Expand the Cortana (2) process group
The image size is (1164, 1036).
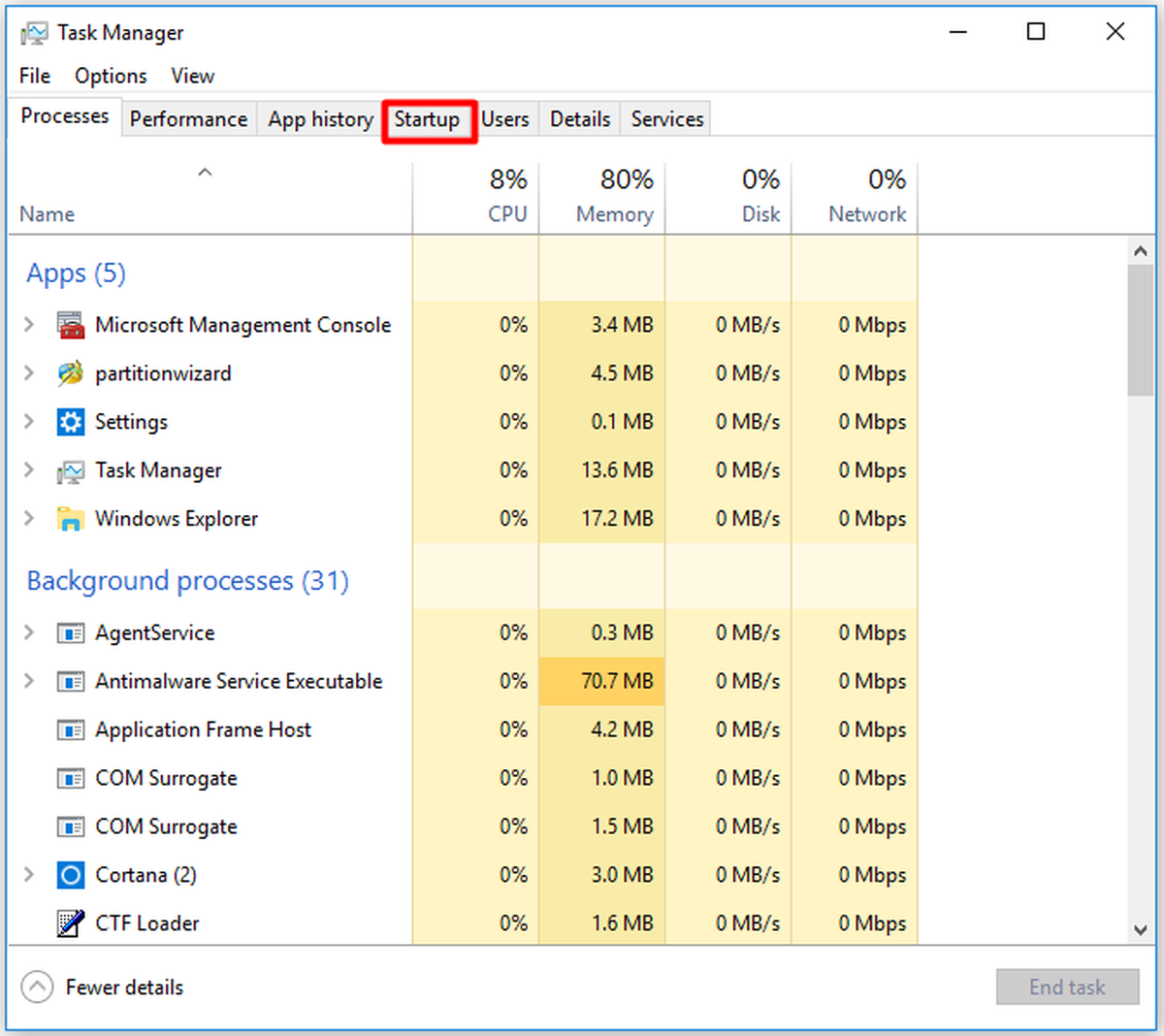pyautogui.click(x=29, y=875)
